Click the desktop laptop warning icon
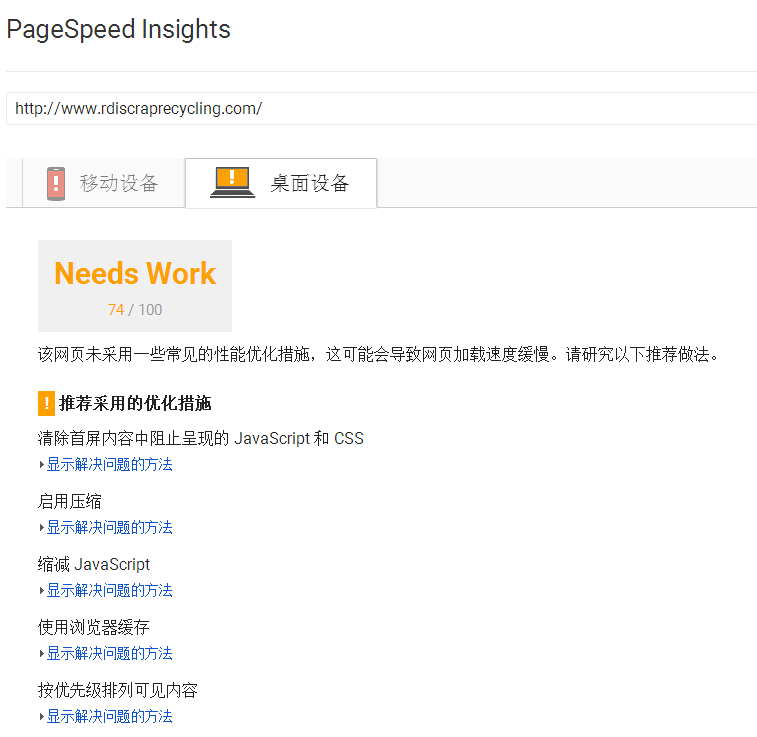Viewport: 757px width, 737px height. [232, 182]
